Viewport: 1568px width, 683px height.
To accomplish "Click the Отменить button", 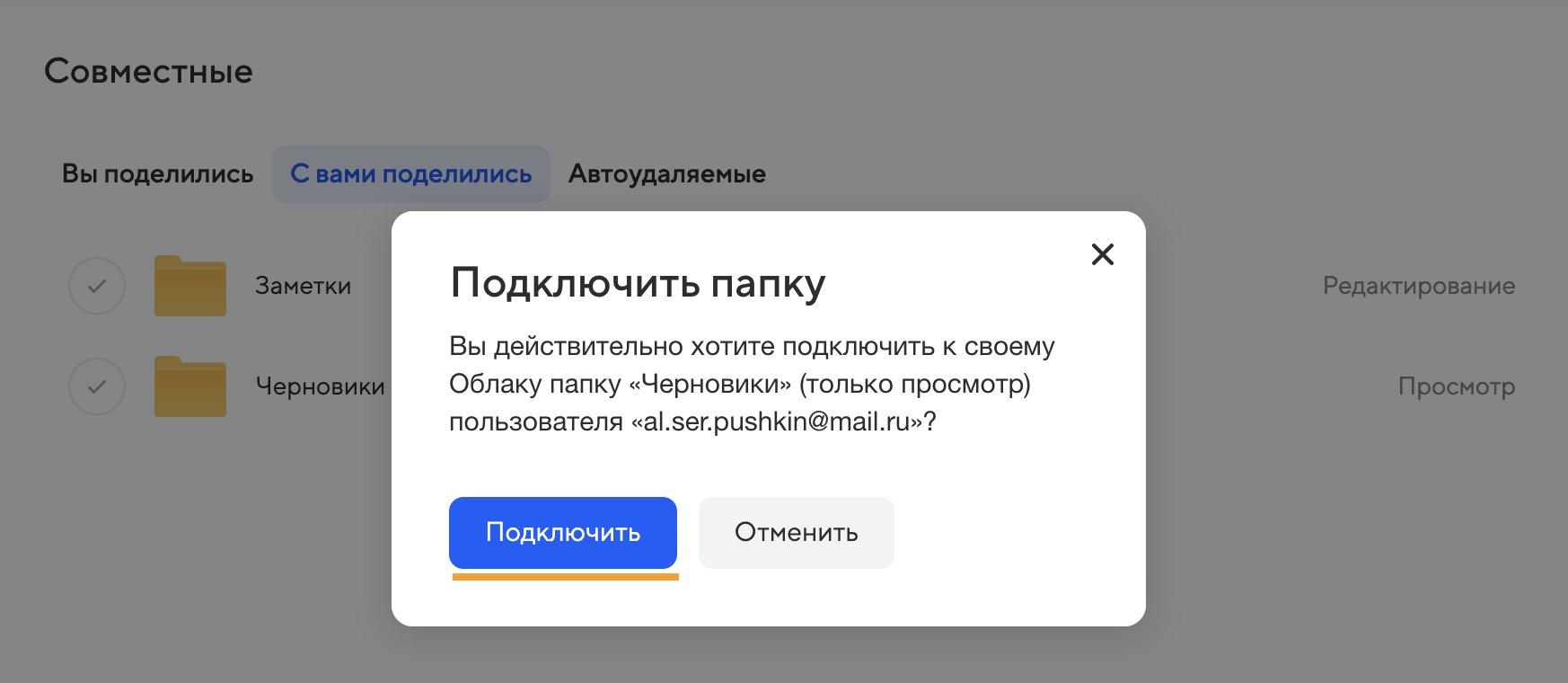I will (796, 532).
